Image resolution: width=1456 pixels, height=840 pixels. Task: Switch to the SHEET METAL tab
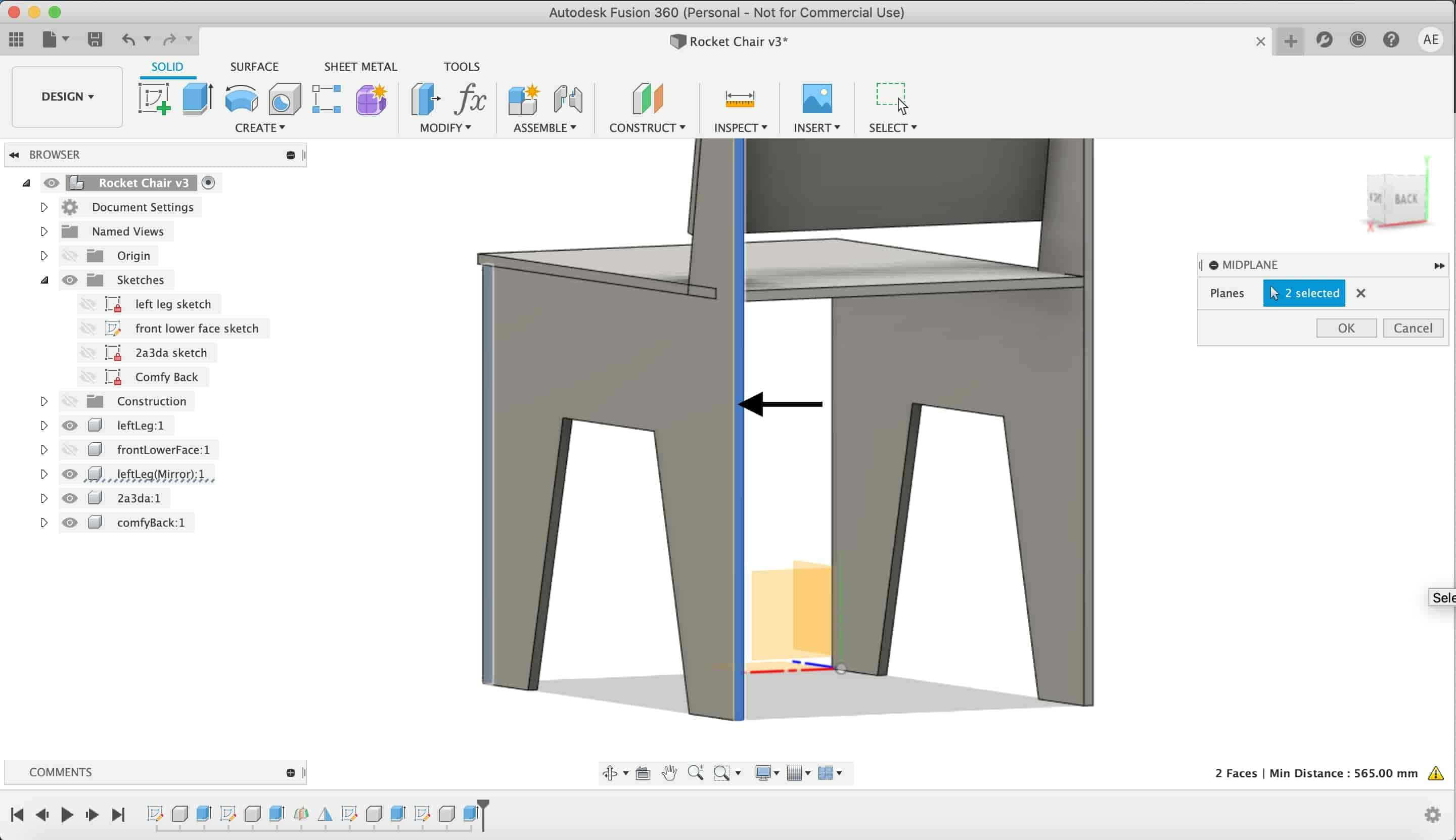(x=360, y=66)
